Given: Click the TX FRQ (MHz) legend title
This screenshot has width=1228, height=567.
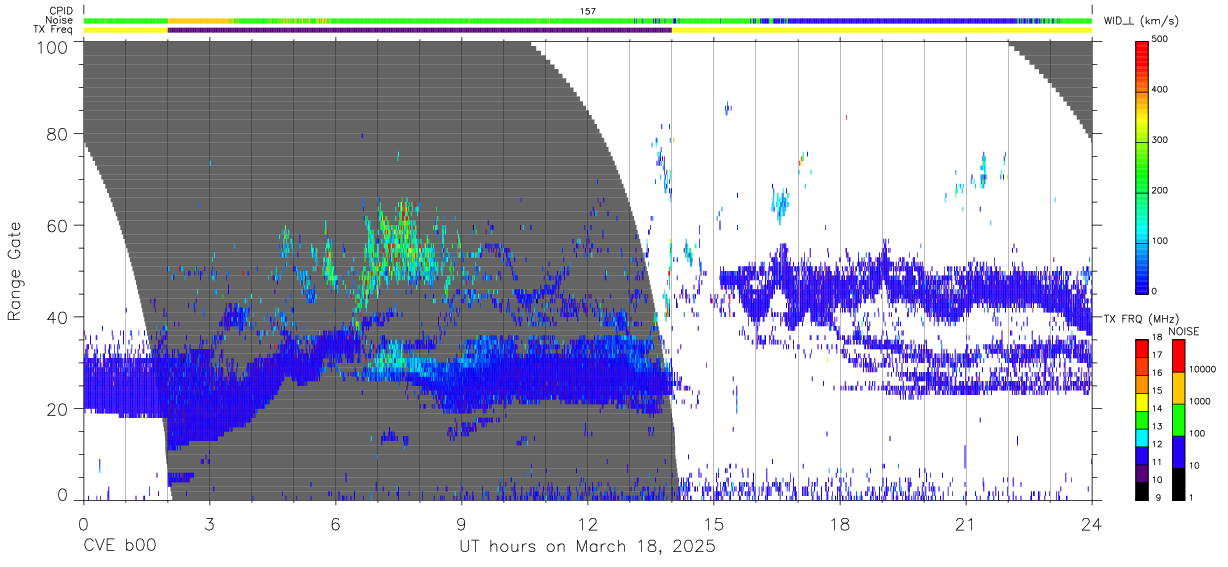Looking at the screenshot, I should [x=1140, y=319].
